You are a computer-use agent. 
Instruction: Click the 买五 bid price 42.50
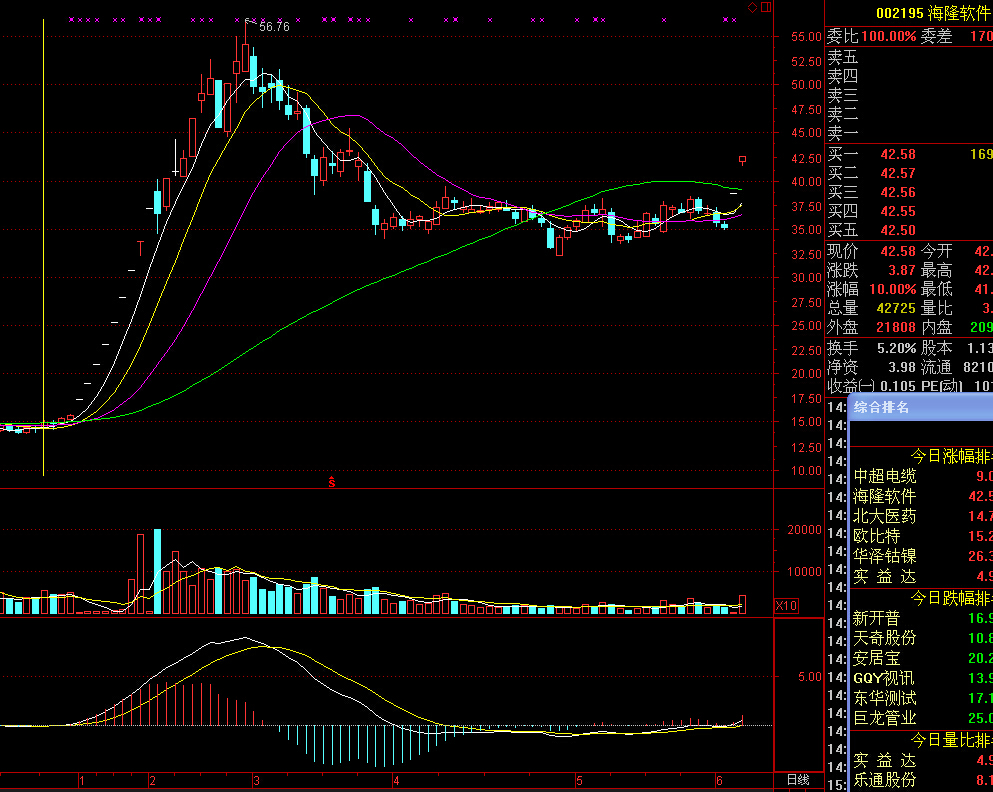tap(898, 230)
